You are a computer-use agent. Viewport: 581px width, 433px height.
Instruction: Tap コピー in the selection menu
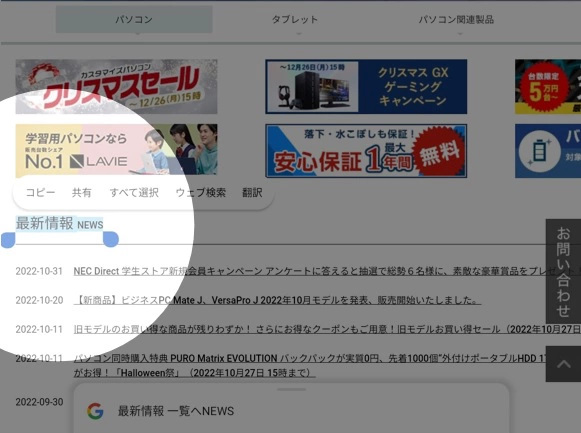pos(40,193)
